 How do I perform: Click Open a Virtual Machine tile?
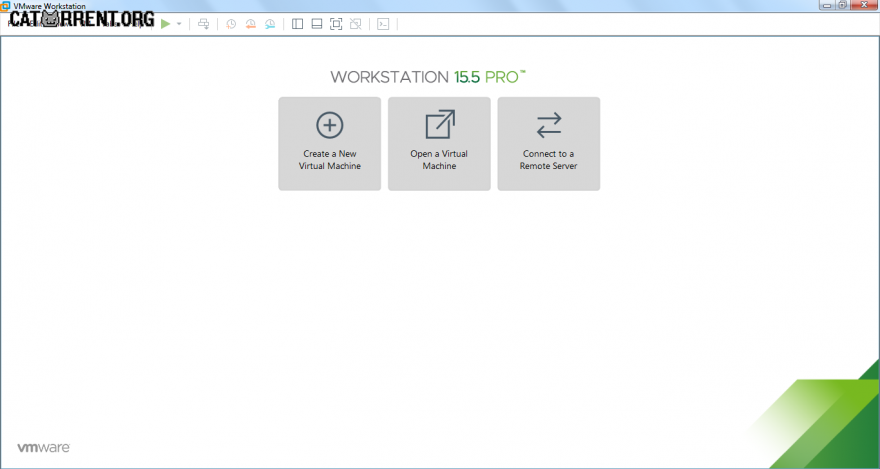pyautogui.click(x=439, y=144)
